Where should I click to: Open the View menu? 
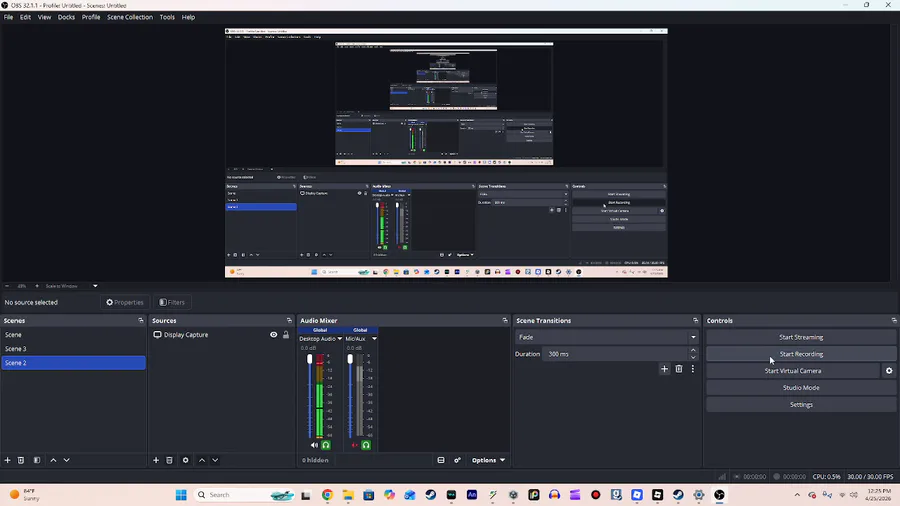coord(44,17)
